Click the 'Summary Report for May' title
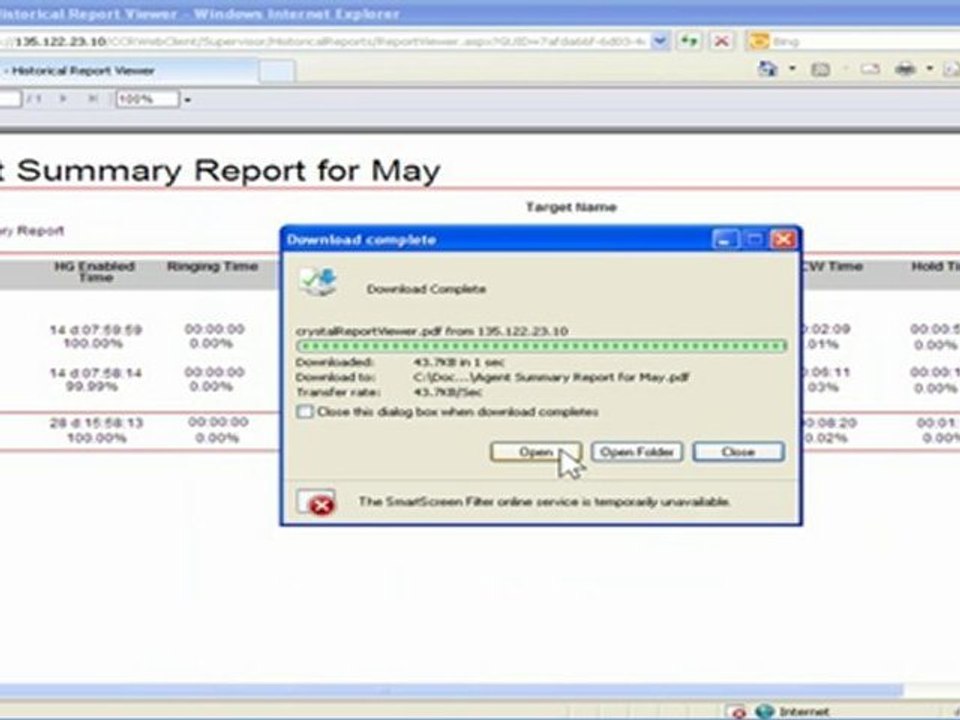 click(228, 170)
